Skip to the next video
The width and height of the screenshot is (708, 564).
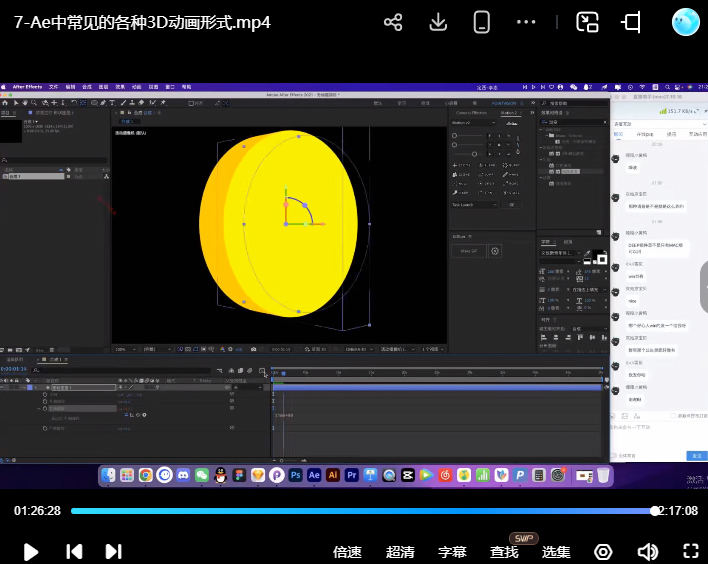point(113,551)
